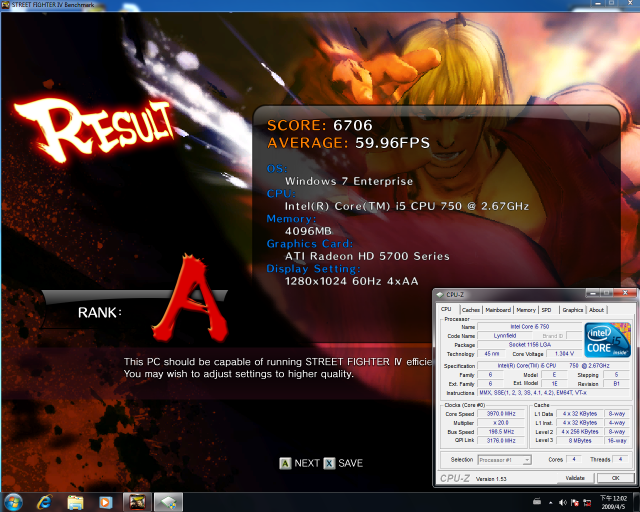Close the CPU-Z window
The width and height of the screenshot is (640, 512).
coord(625,293)
